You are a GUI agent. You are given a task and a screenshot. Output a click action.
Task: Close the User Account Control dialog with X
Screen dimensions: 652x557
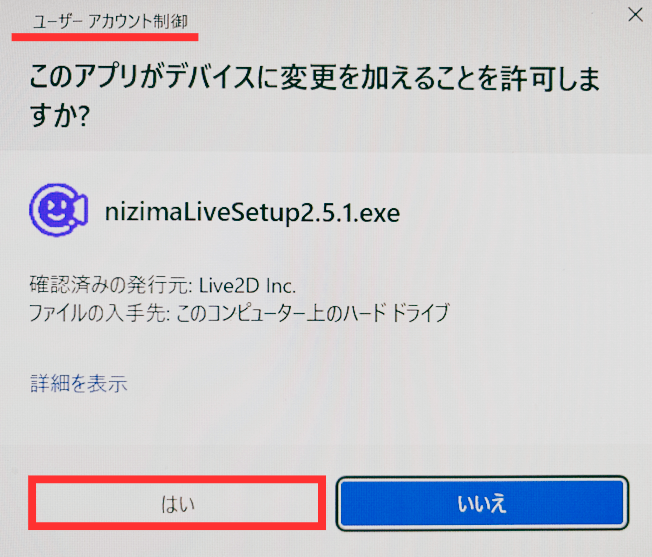635,15
